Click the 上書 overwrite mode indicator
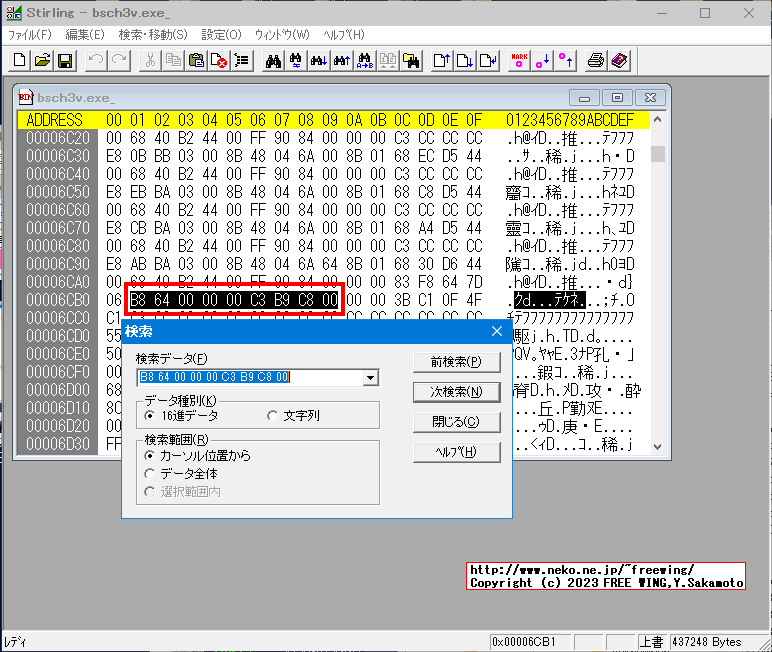This screenshot has width=772, height=652. [651, 642]
